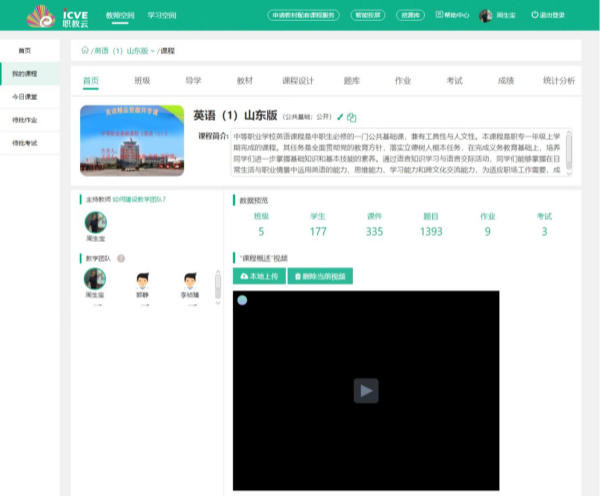Click the 课件 count 335
This screenshot has height=496, width=600.
[374, 232]
